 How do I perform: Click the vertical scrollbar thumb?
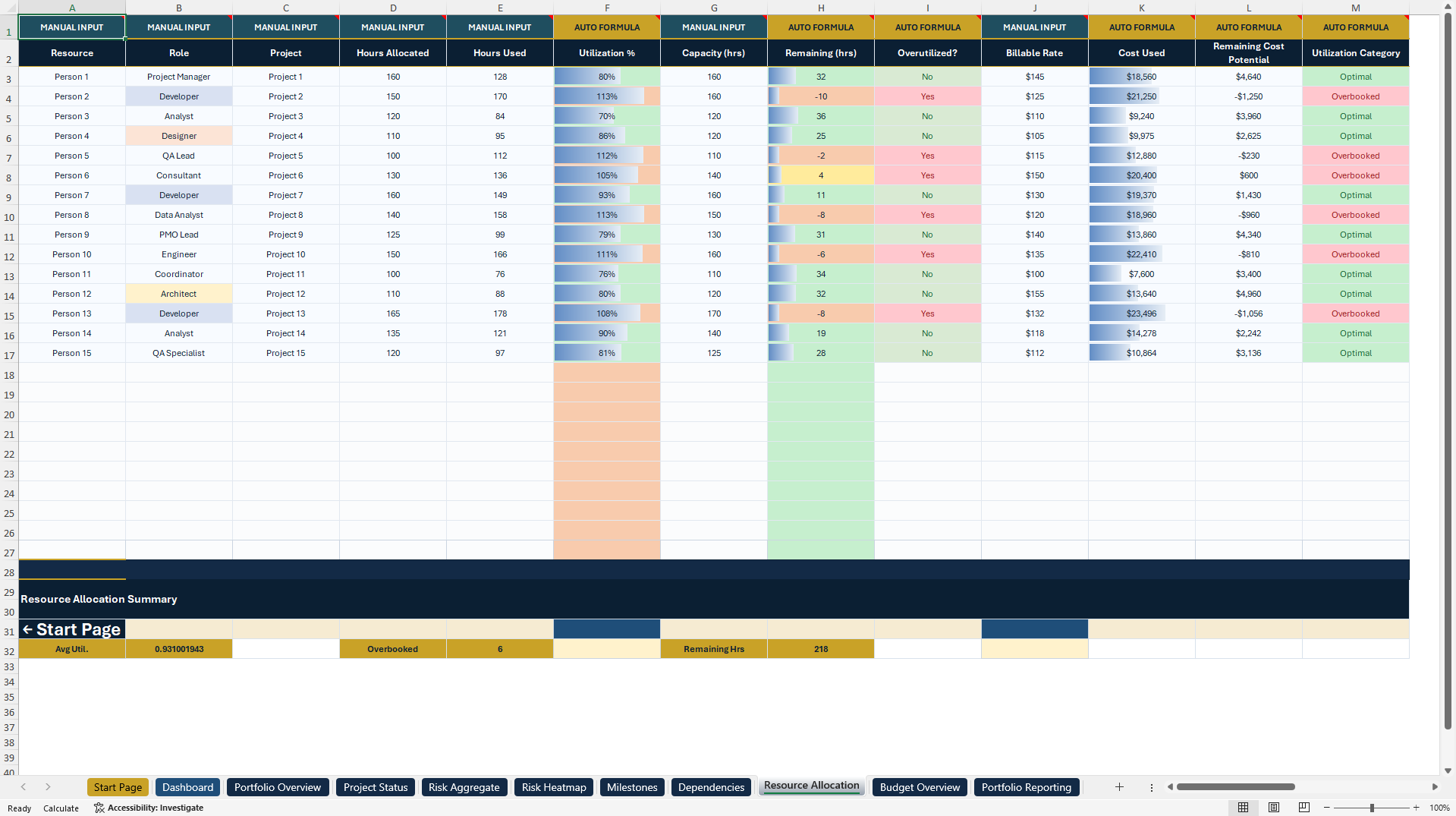pos(1448,372)
